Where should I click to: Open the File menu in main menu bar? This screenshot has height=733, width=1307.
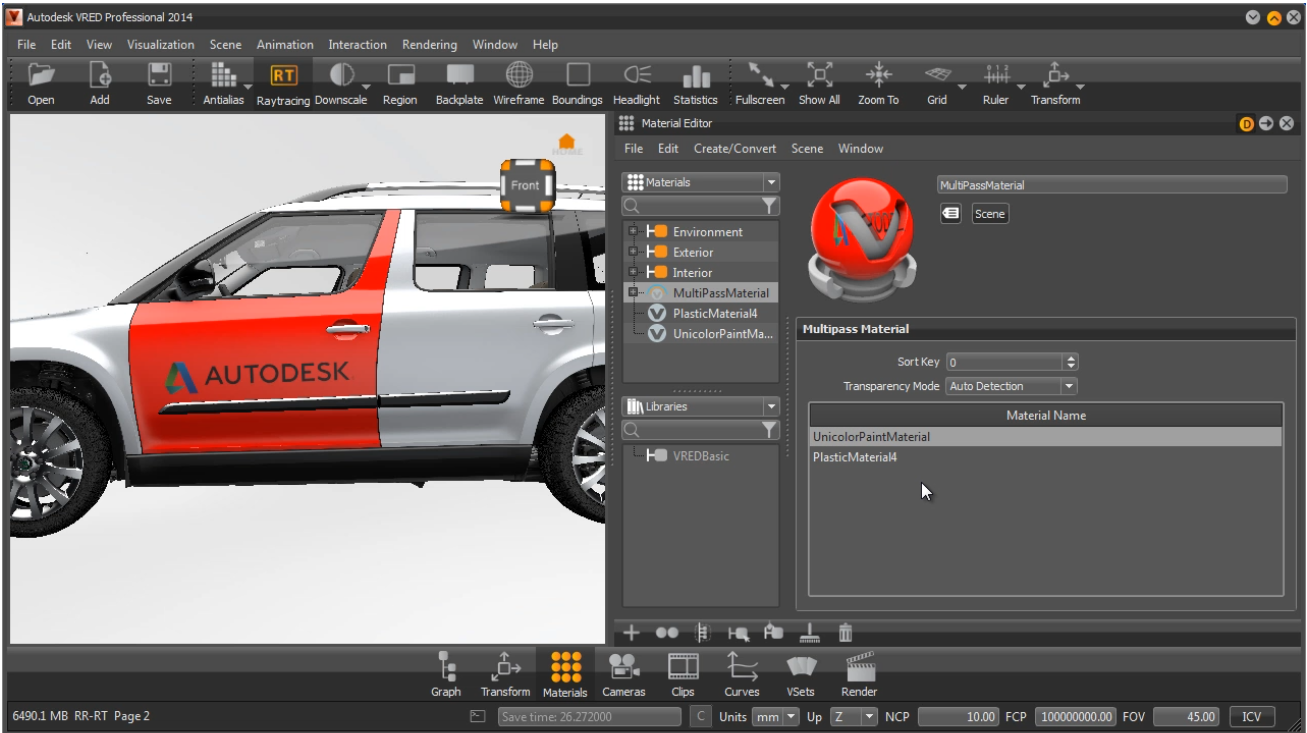click(x=27, y=45)
